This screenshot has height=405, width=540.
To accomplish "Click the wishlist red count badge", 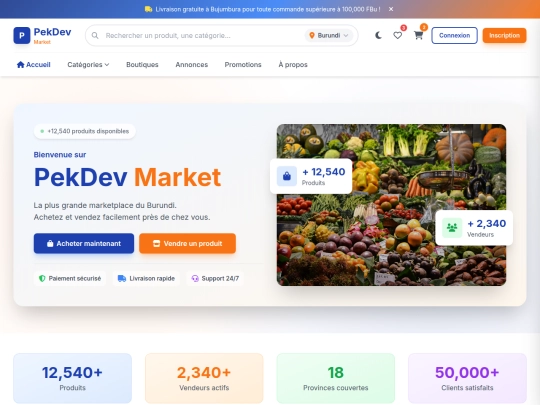I will [x=404, y=28].
